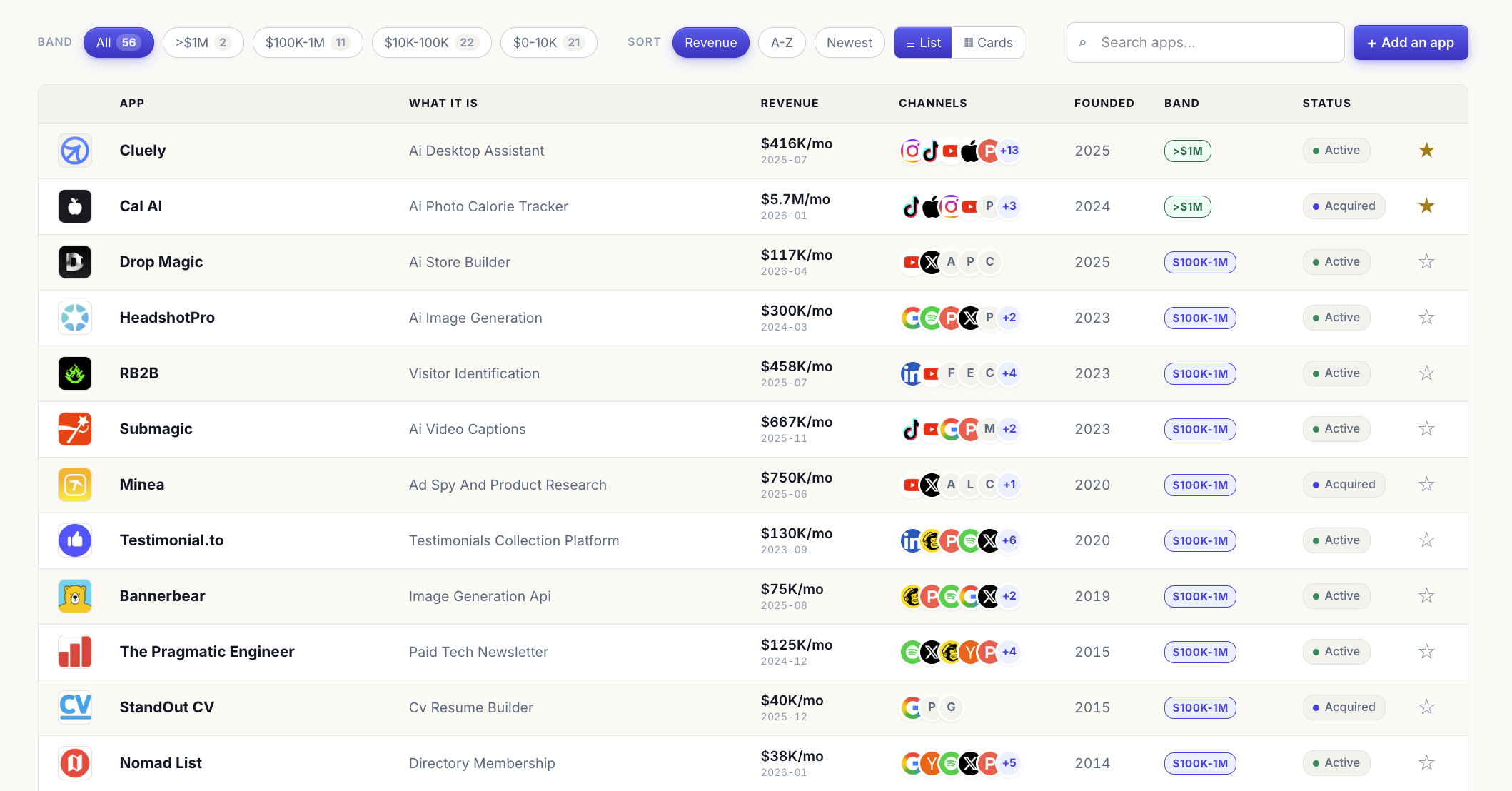Switch to Cards view

(x=987, y=43)
